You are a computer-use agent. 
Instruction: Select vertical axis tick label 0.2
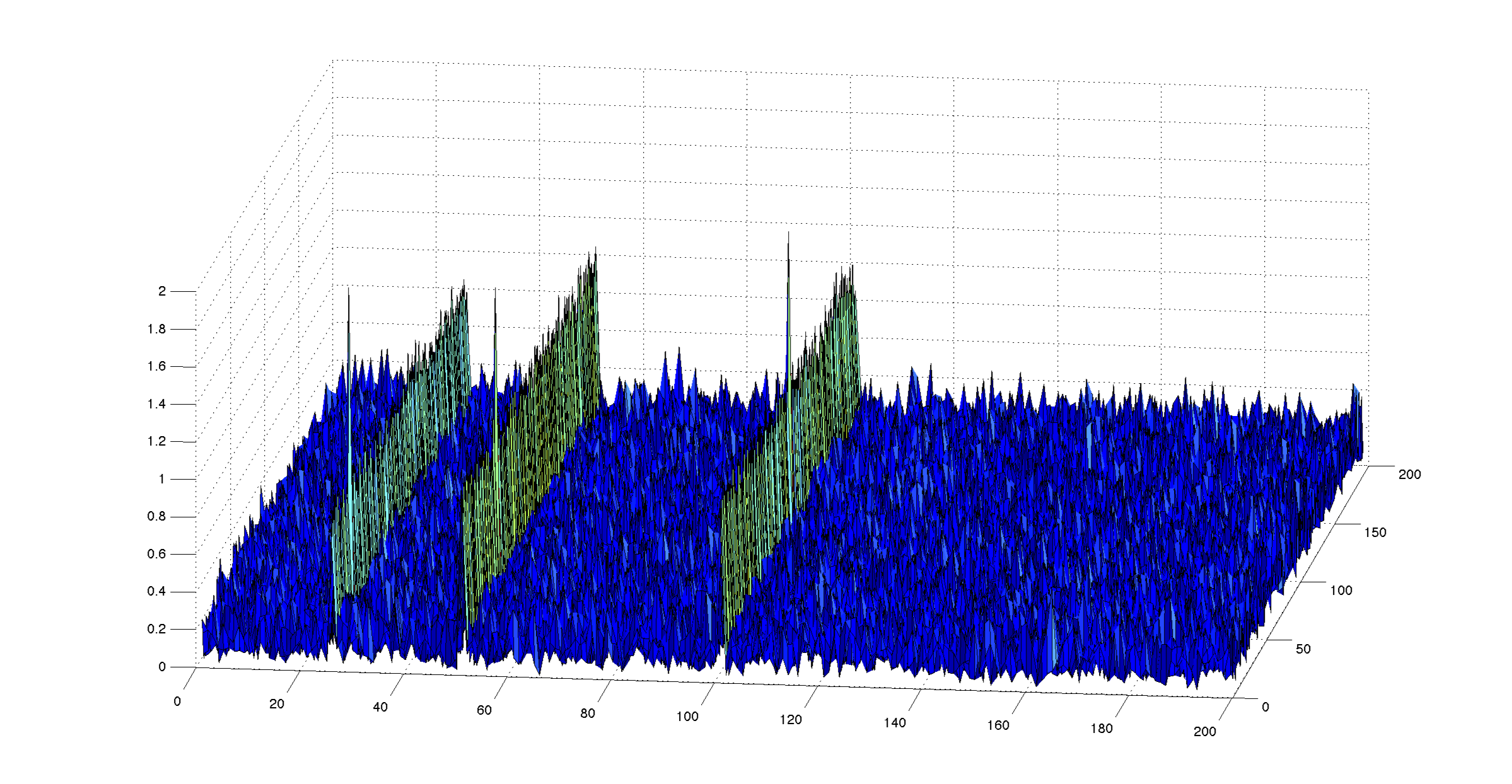[x=156, y=629]
